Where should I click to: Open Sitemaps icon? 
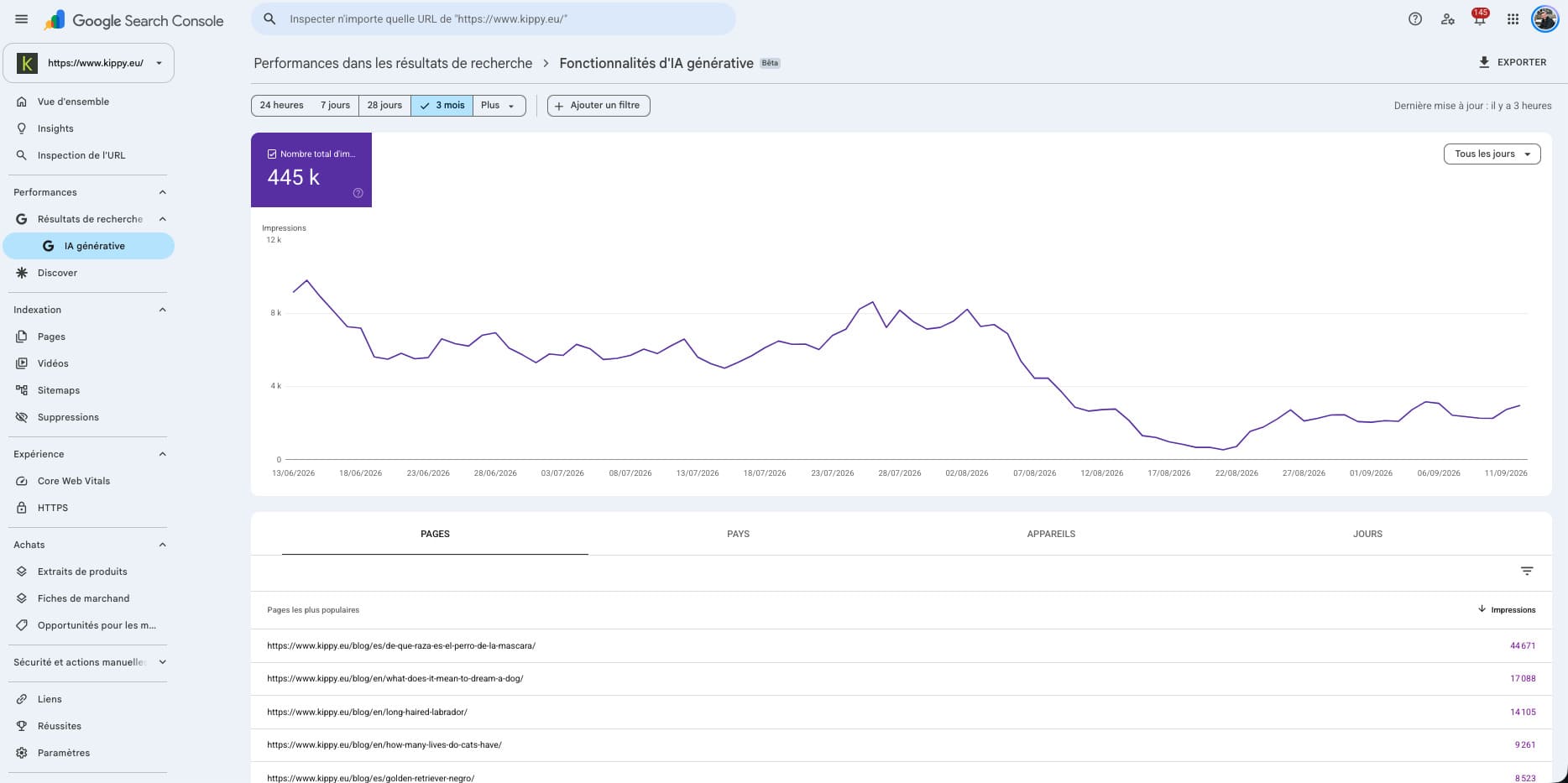click(x=22, y=390)
